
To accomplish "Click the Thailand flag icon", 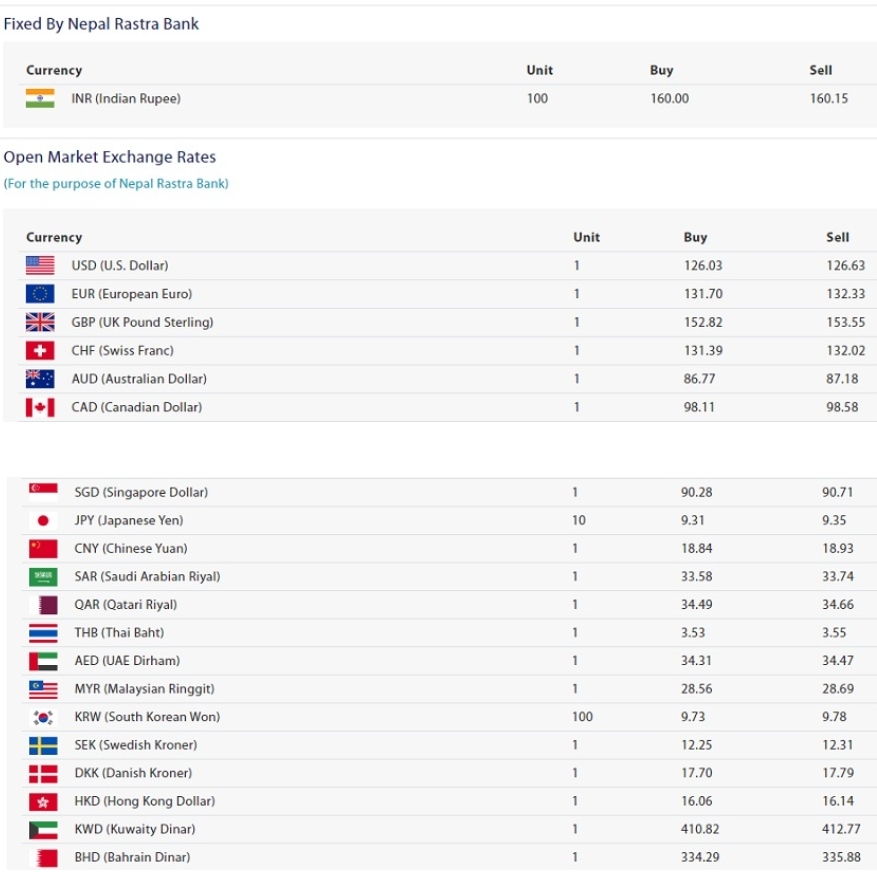I will [43, 633].
